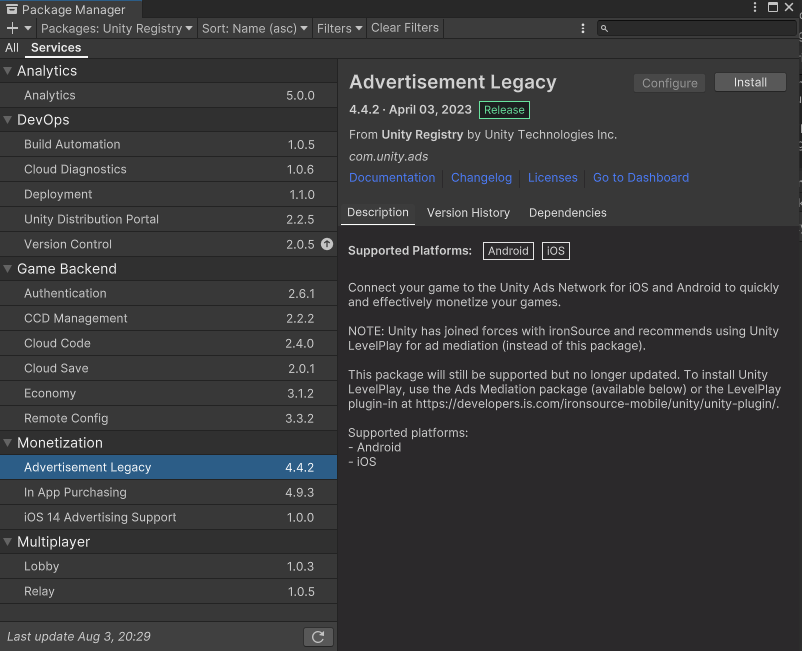Screen dimensions: 802x651
Task: Select the Advertisement Legacy package row
Action: (169, 467)
